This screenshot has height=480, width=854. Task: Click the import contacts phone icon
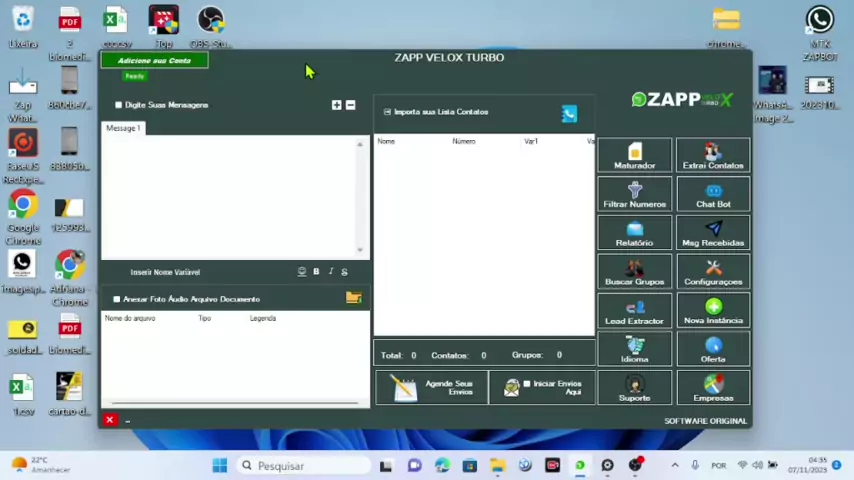(x=569, y=114)
